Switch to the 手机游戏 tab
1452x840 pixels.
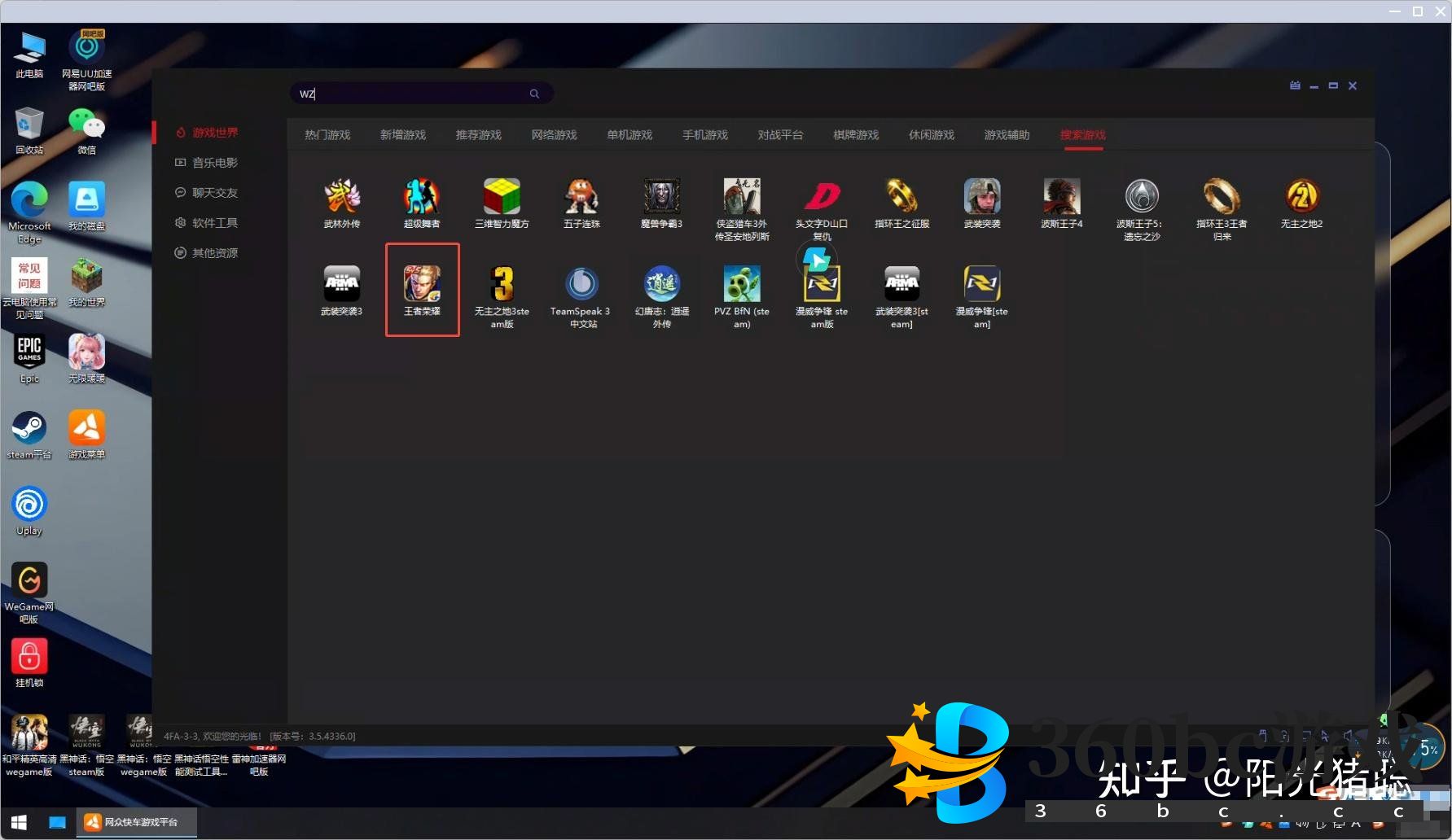click(704, 135)
